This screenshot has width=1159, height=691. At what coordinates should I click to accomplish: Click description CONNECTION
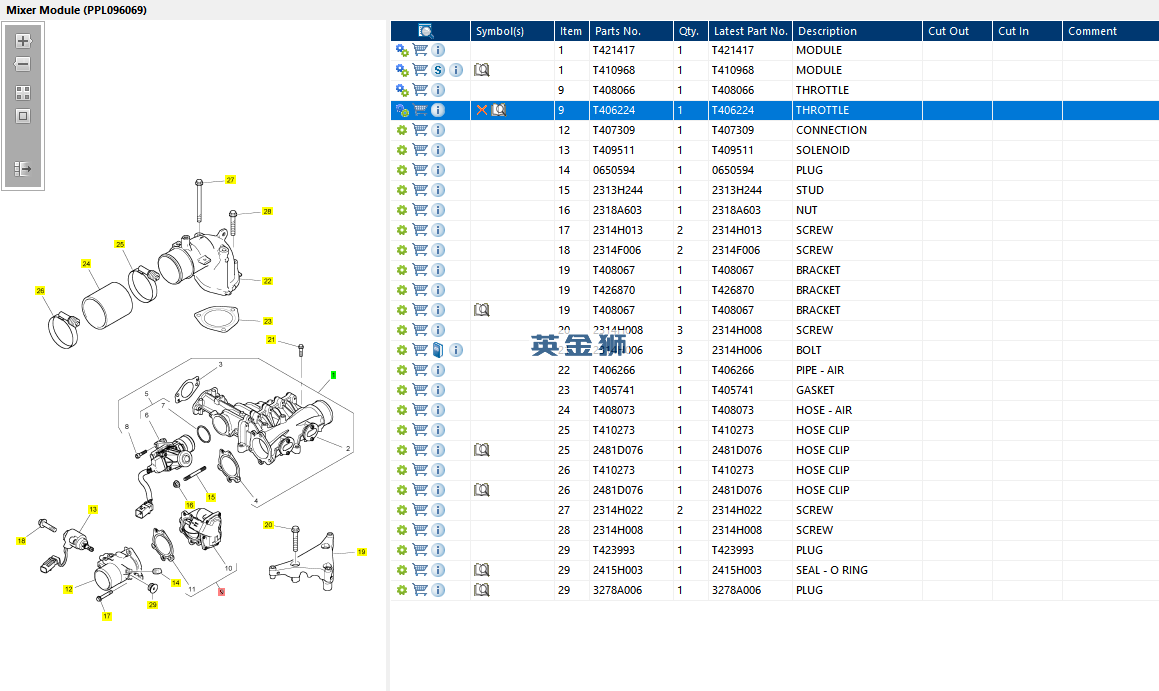[x=832, y=130]
